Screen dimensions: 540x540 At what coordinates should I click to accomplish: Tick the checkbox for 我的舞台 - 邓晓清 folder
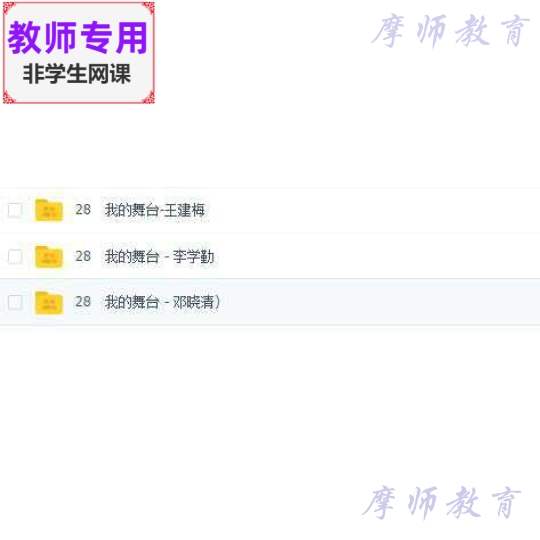pyautogui.click(x=15, y=302)
